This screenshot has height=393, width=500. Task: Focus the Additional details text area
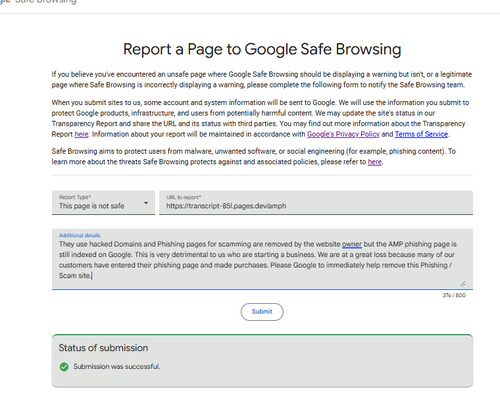click(262, 259)
